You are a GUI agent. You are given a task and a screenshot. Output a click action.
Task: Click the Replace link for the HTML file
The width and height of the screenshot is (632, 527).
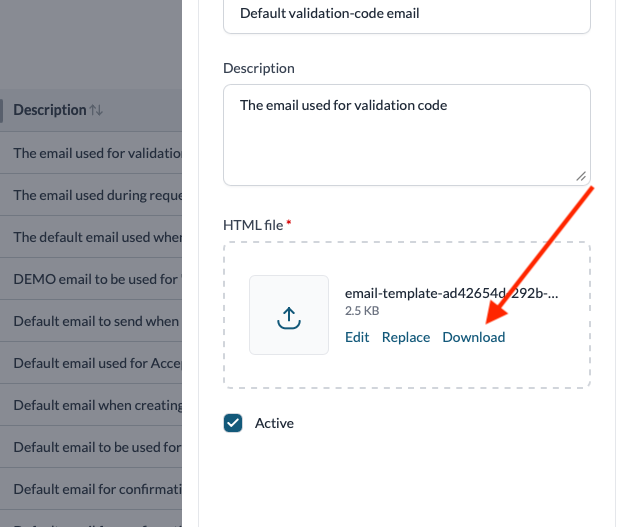click(406, 337)
